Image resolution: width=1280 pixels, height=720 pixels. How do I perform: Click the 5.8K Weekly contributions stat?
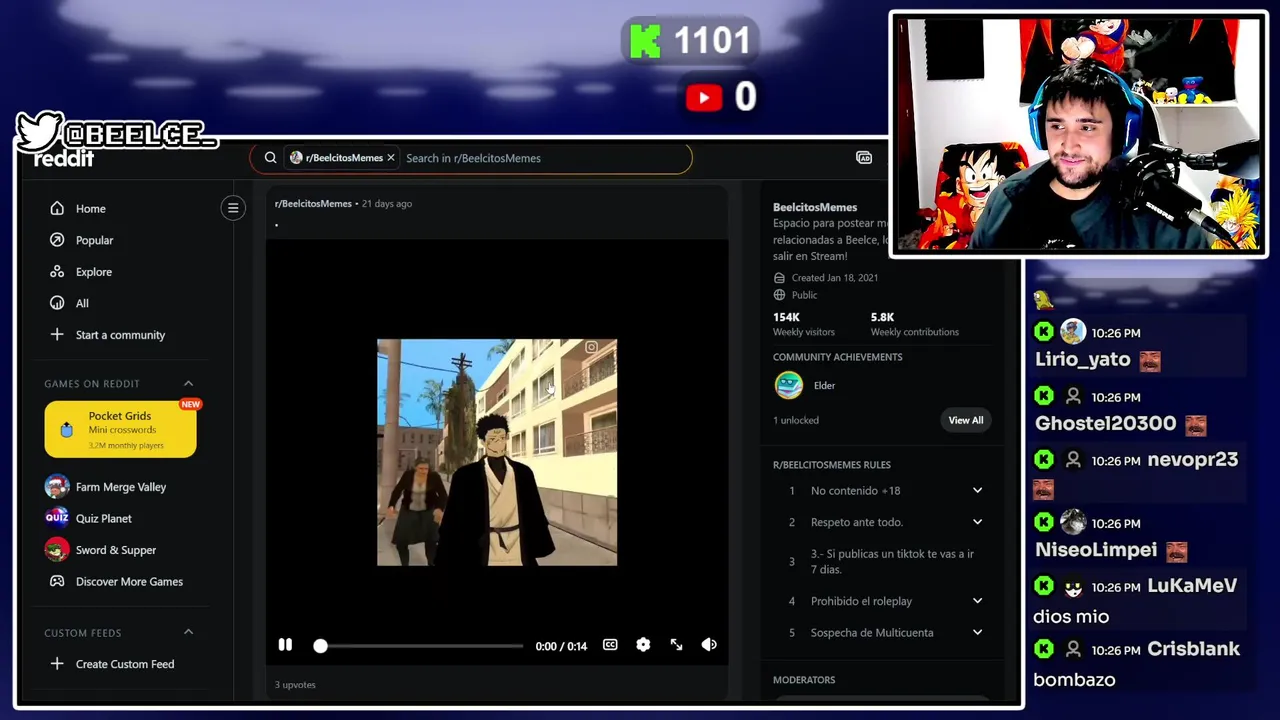(x=914, y=324)
